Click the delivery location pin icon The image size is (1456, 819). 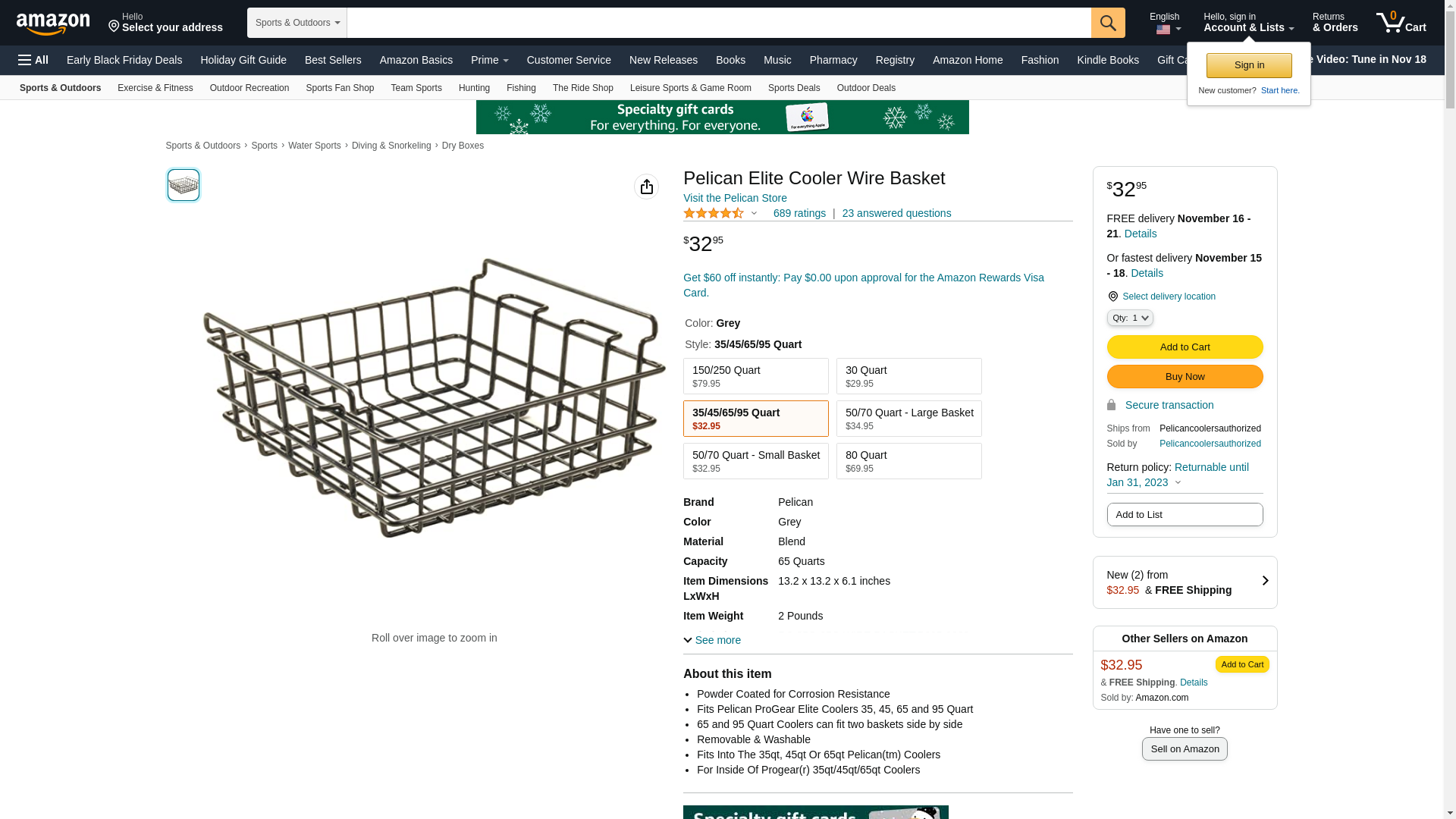(x=1112, y=297)
